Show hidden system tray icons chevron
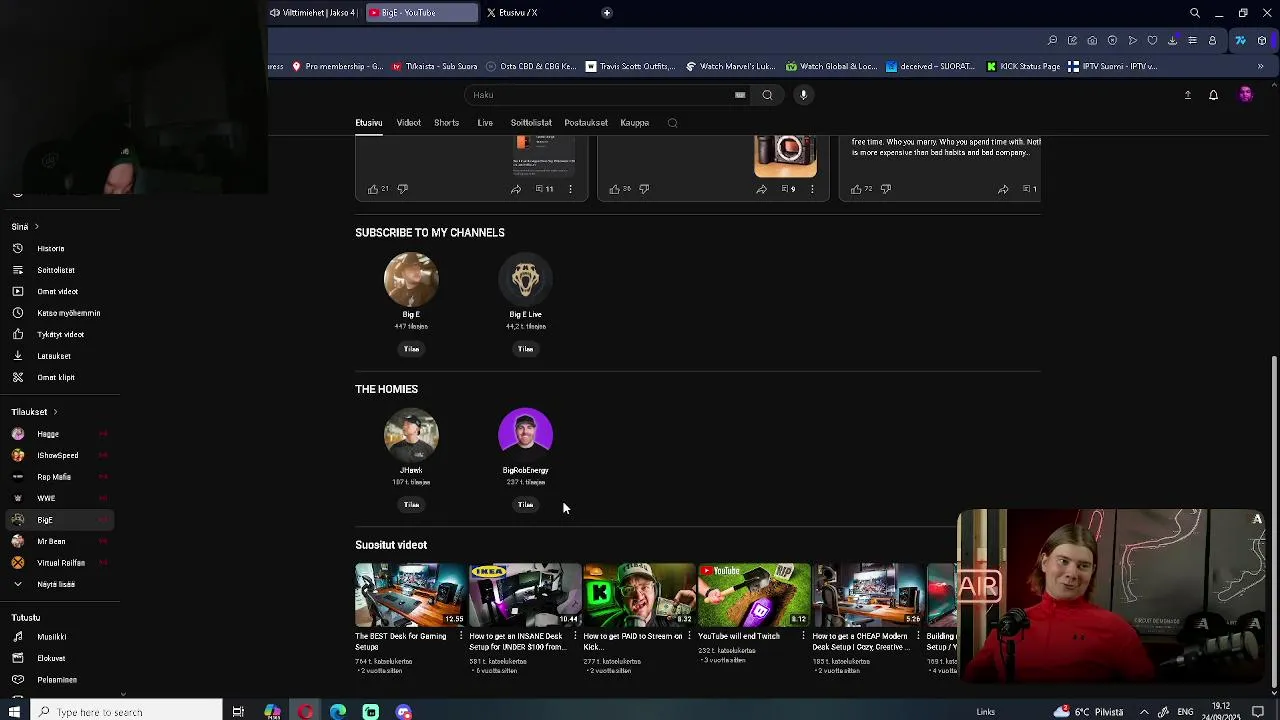1280x720 pixels. tap(1144, 712)
